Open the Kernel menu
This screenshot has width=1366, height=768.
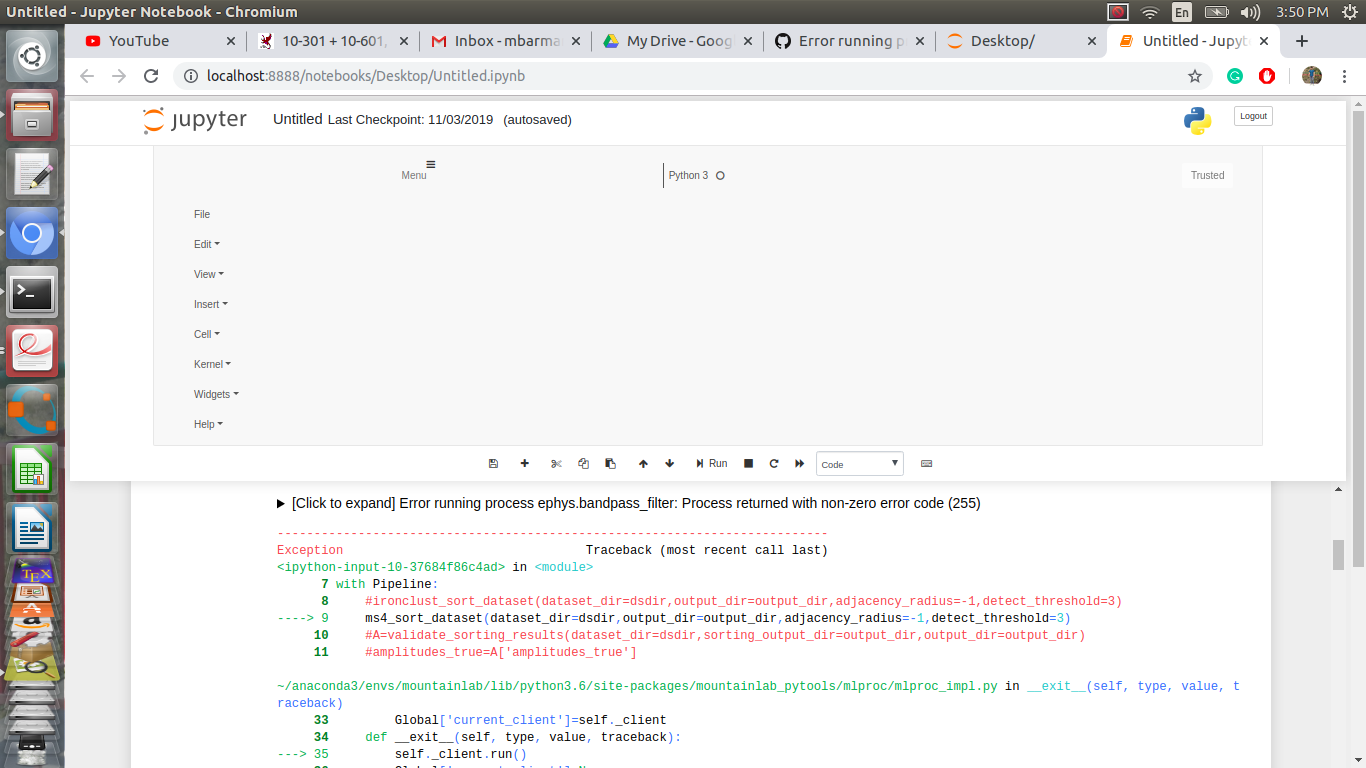click(x=211, y=364)
